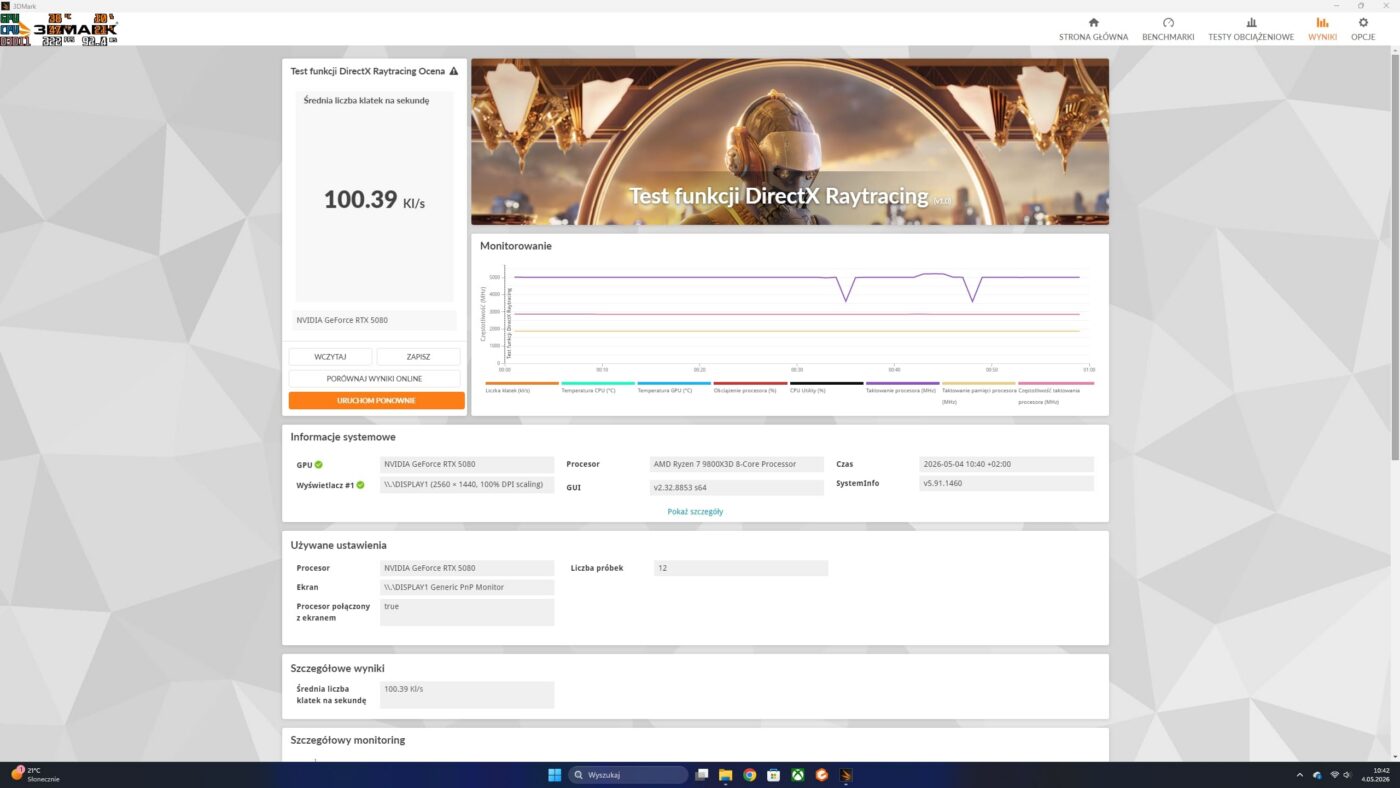
Task: Click the Wyszukaj taskbar search field
Action: [x=628, y=775]
